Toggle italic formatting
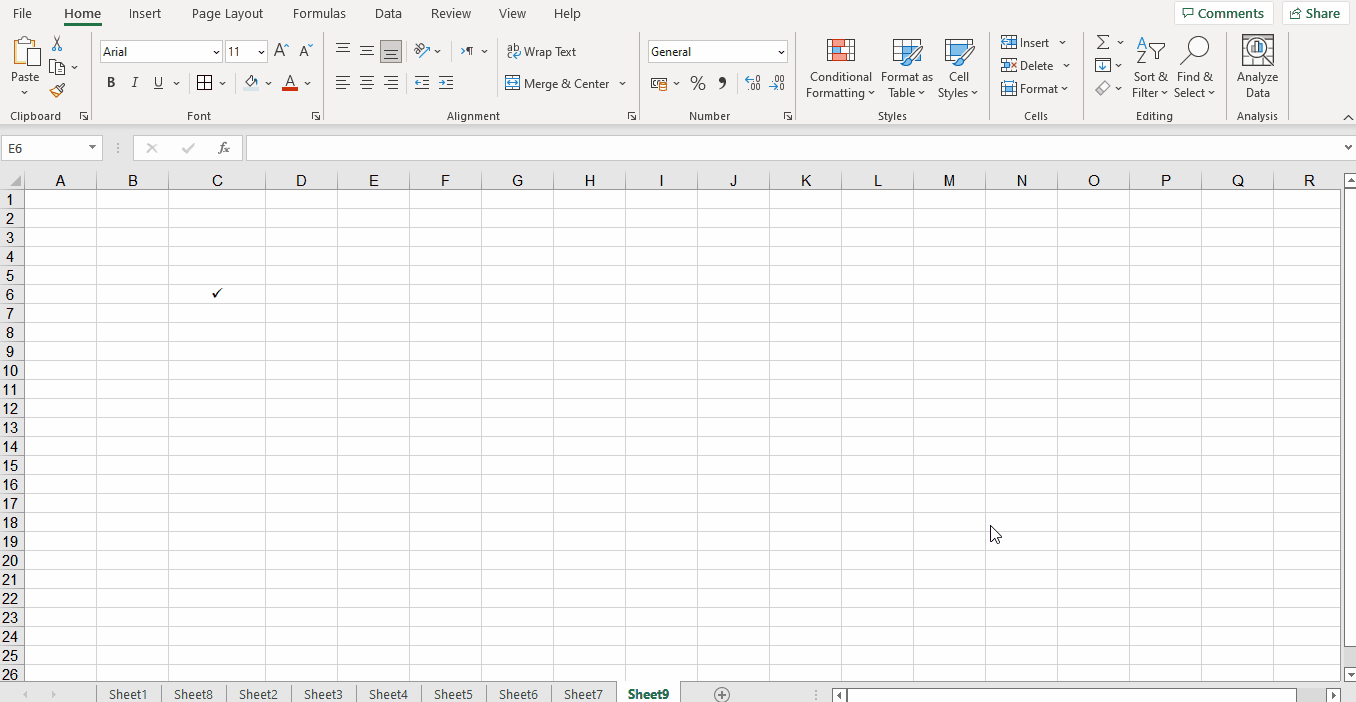The height and width of the screenshot is (702, 1356). 134,83
